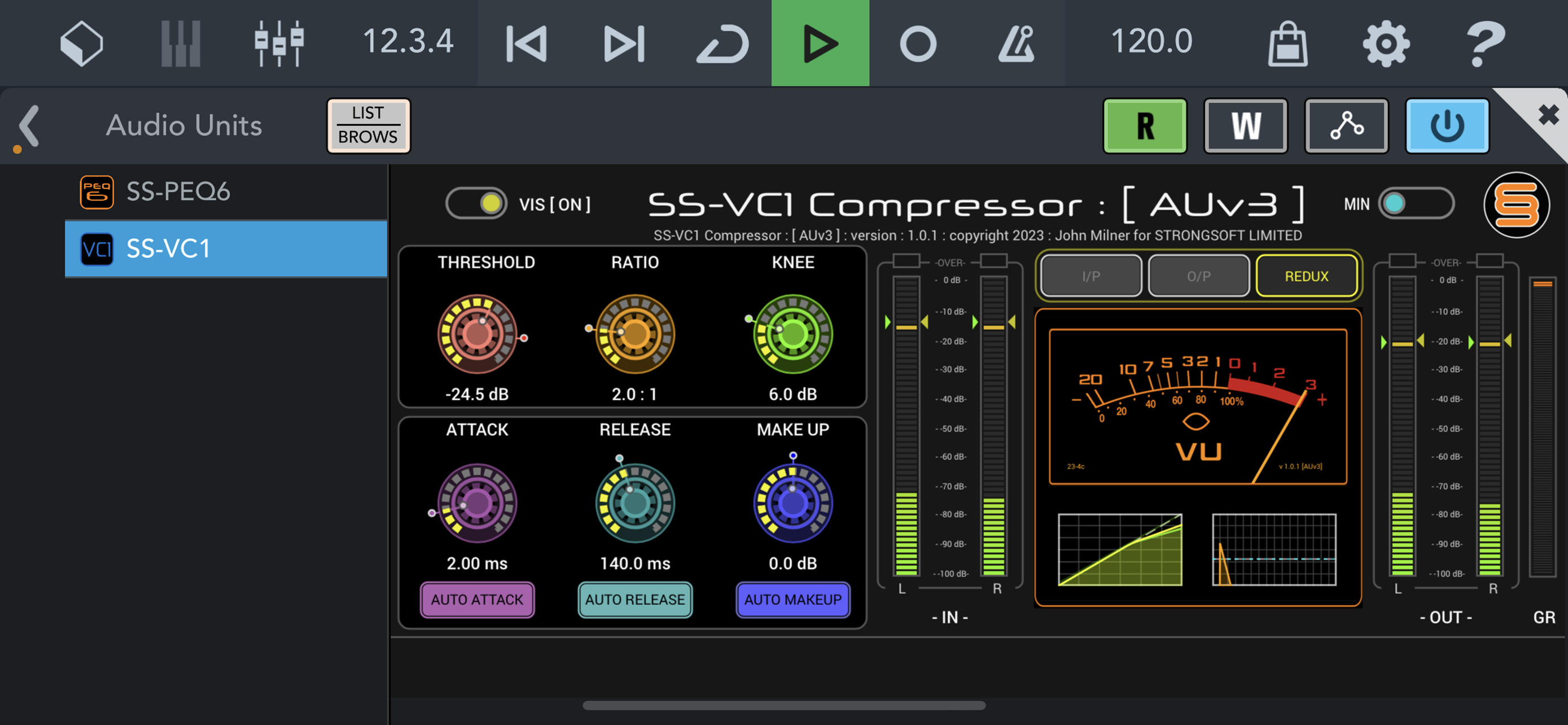1568x725 pixels.
Task: Click the VU meter display
Action: pos(1198,407)
